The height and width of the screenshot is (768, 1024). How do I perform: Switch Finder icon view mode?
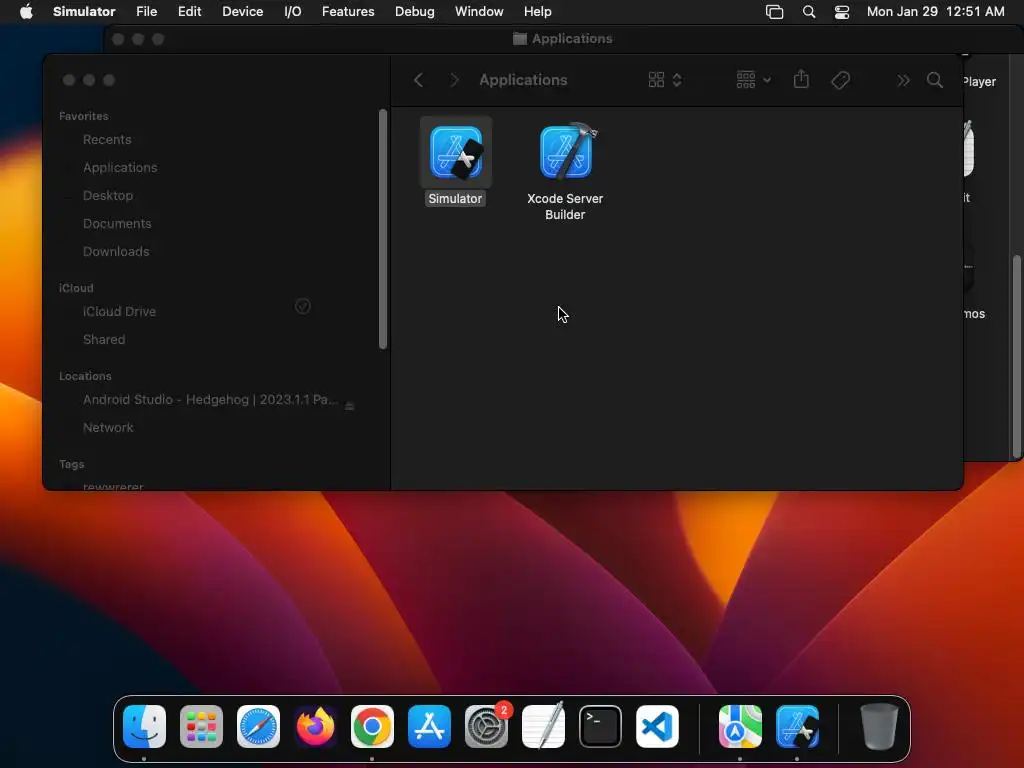(665, 80)
